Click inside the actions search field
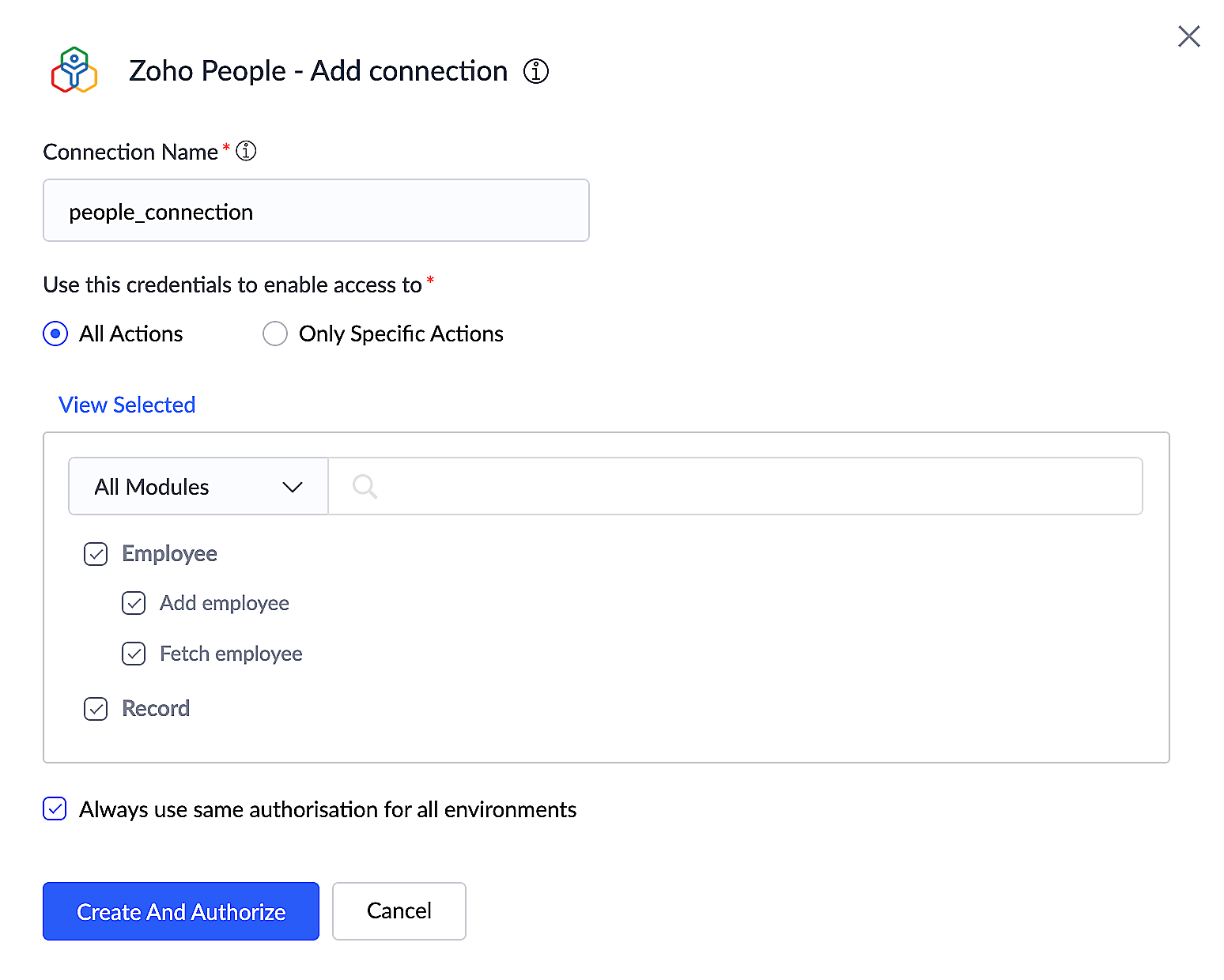Screen dimensions: 1224x980 pyautogui.click(x=751, y=486)
